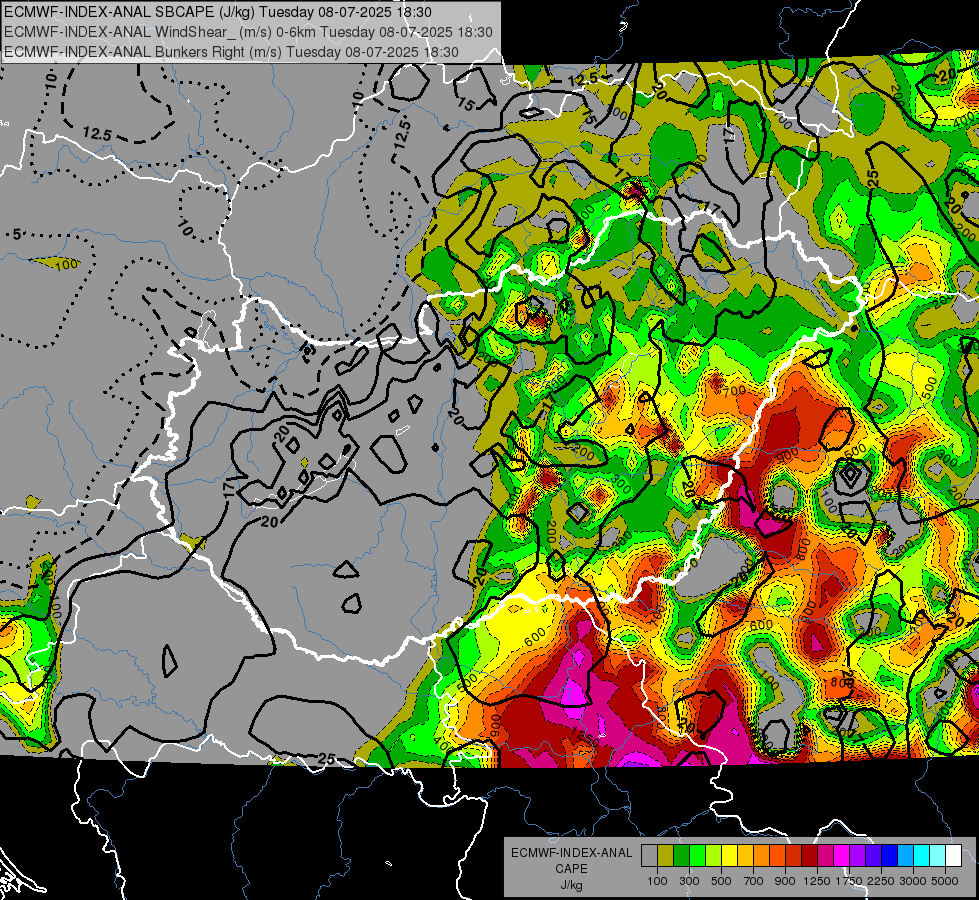Click the pure blue legend swatch
Image resolution: width=979 pixels, height=900 pixels.
coord(890,855)
